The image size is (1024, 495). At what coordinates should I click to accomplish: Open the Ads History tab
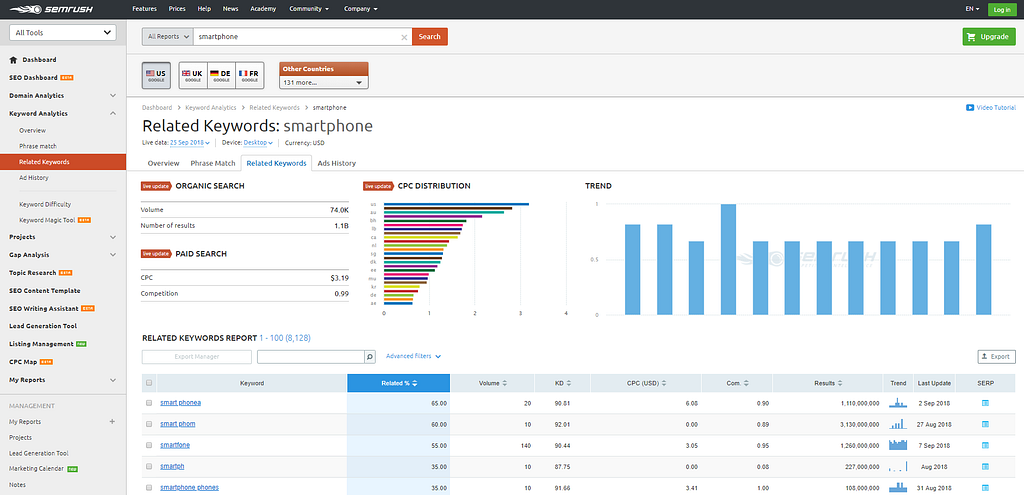click(x=337, y=163)
